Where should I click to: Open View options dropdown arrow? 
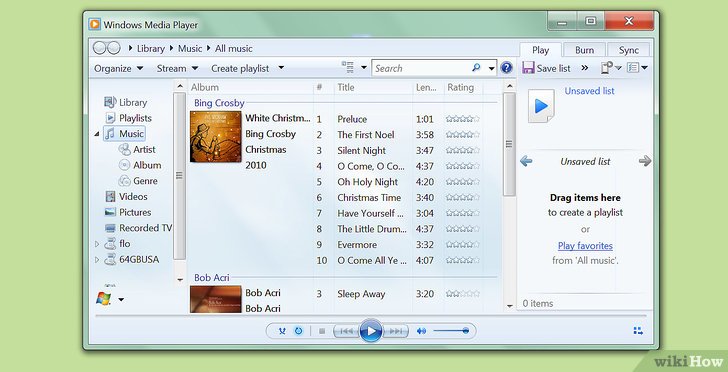(364, 68)
